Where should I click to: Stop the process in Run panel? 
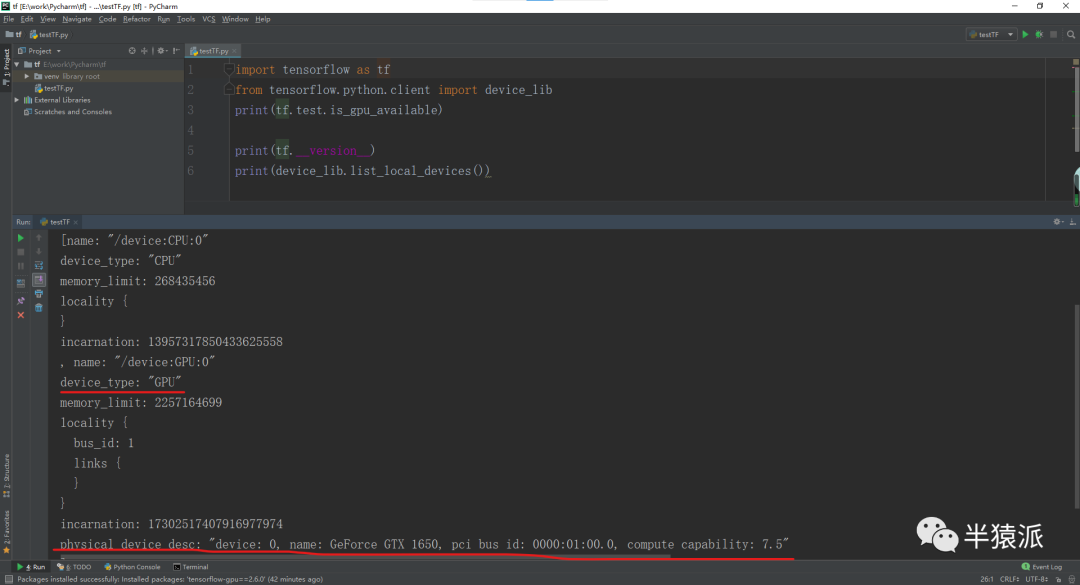click(x=21, y=252)
